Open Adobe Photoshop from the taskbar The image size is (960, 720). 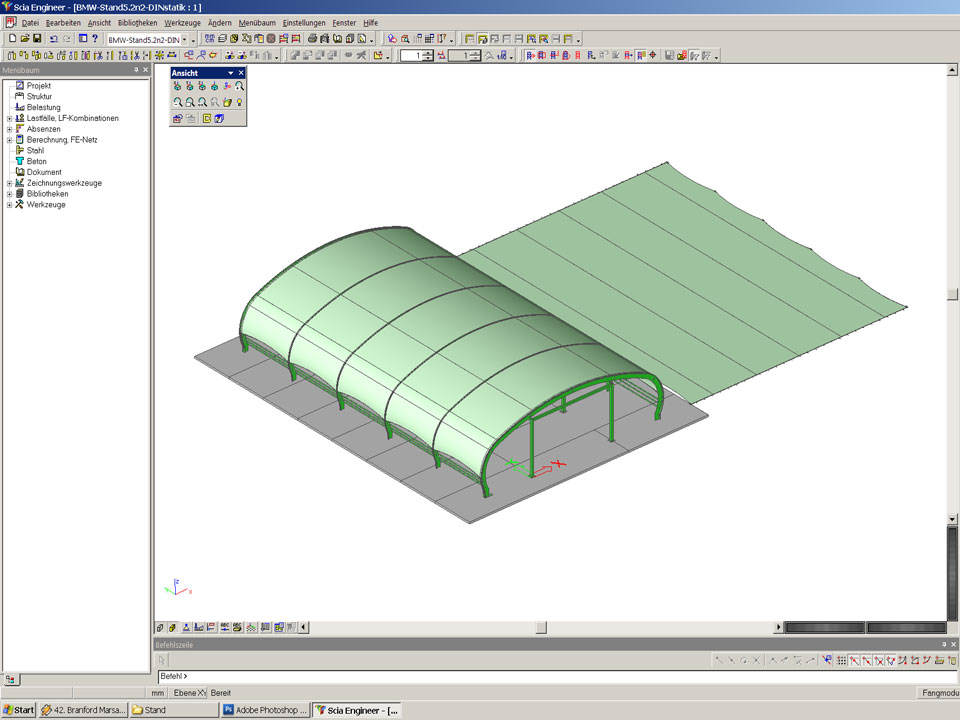coord(264,710)
